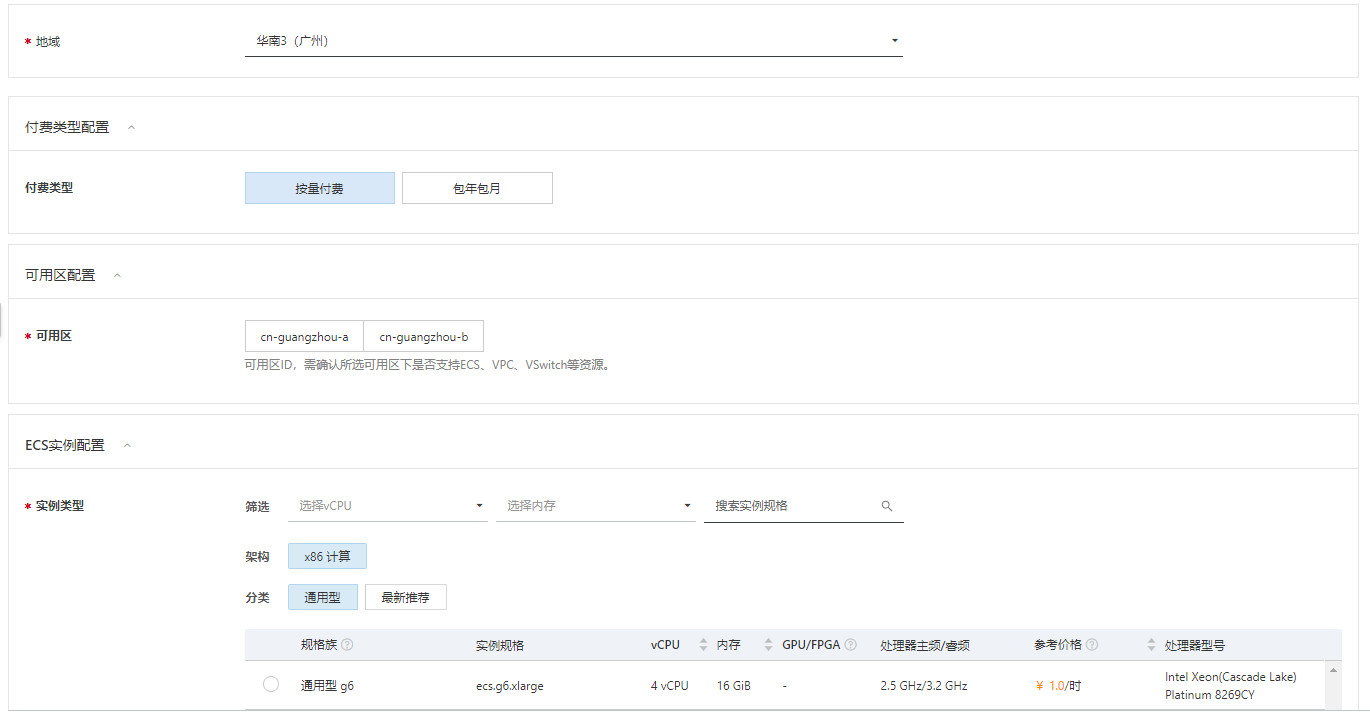This screenshot has width=1370, height=720.
Task: Click the 参考价格 help icon
Action: 1092,645
